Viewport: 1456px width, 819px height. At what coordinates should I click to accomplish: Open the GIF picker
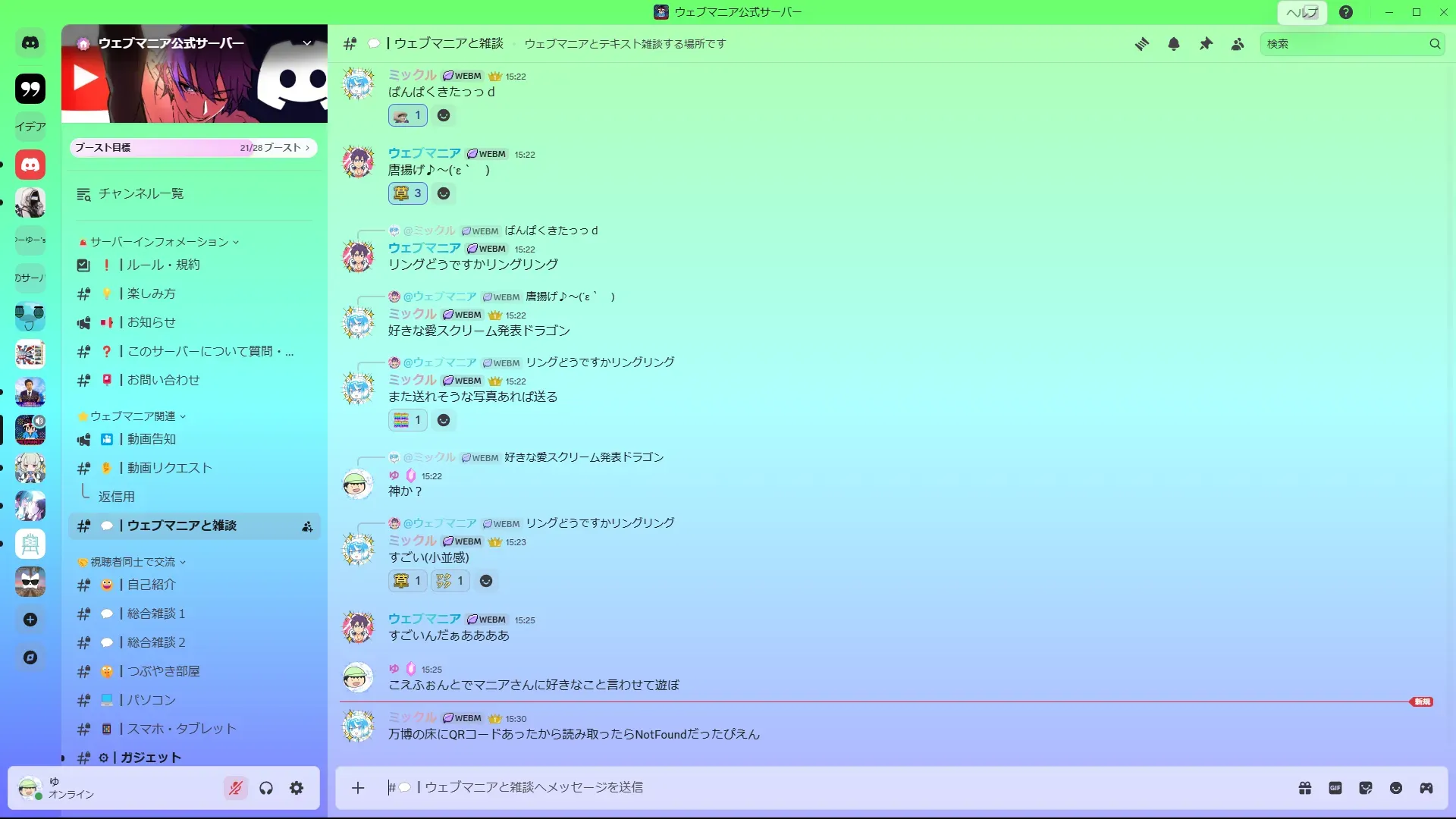pos(1335,788)
